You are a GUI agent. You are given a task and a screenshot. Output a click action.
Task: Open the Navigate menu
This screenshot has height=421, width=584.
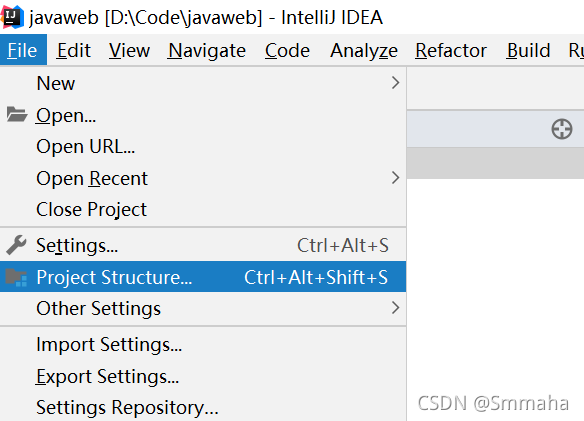click(207, 50)
